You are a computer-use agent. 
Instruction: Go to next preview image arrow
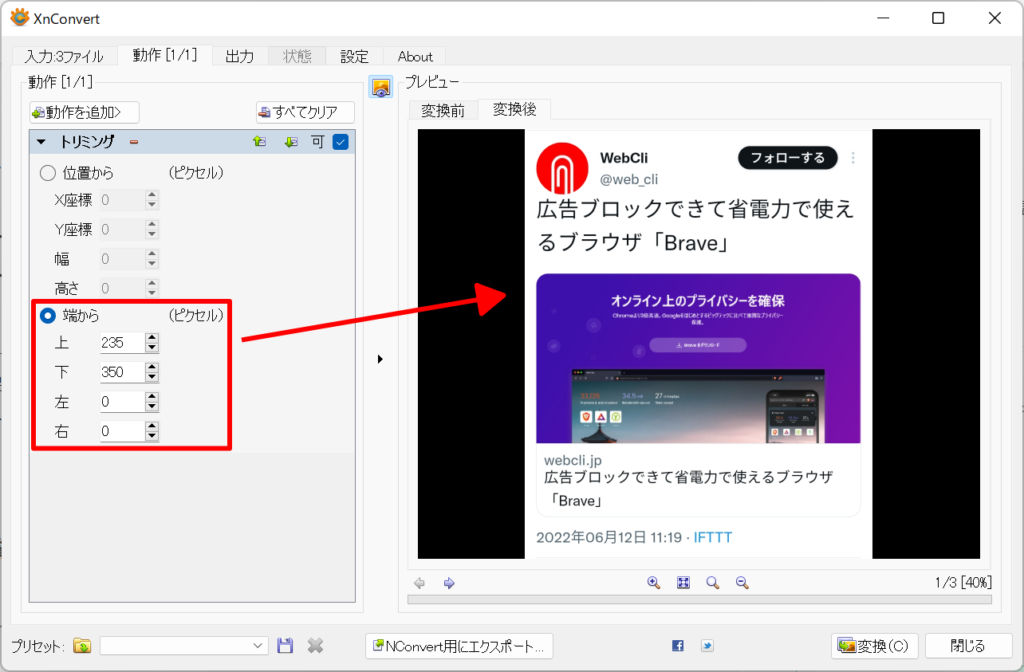(x=448, y=583)
